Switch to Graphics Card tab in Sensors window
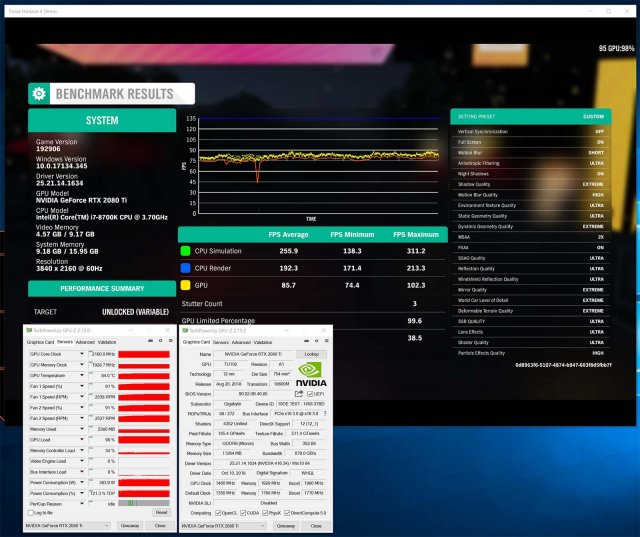The width and height of the screenshot is (640, 537). (40, 342)
